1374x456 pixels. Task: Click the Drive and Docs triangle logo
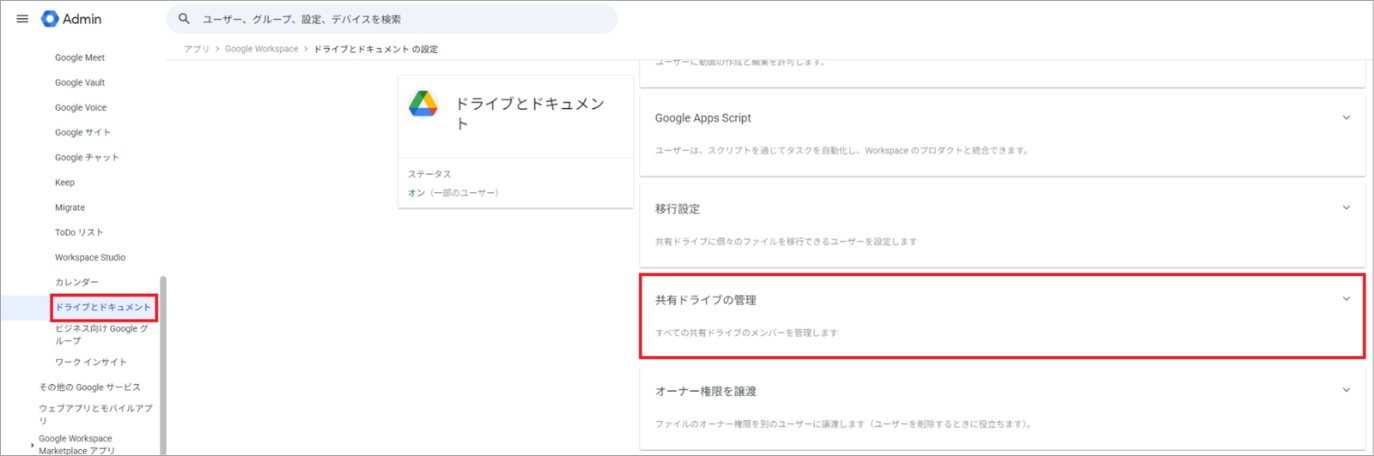pyautogui.click(x=423, y=103)
